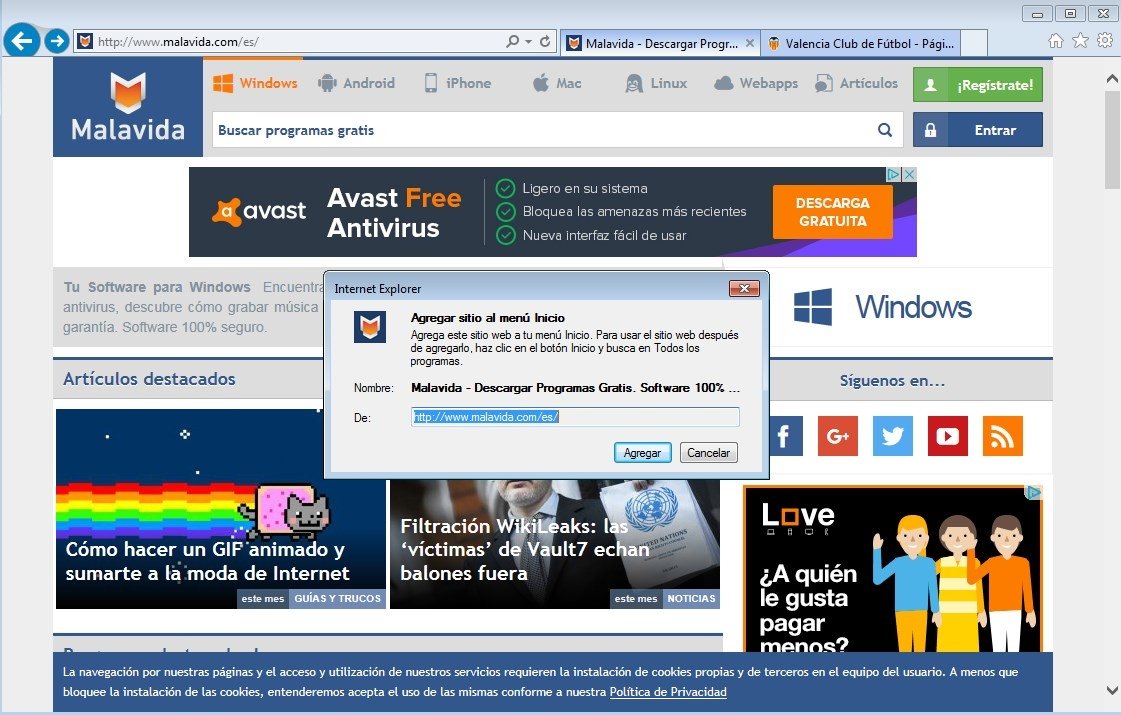This screenshot has height=715, width=1121.
Task: Click the AdChoices icon on Love ad
Action: coord(1034,493)
